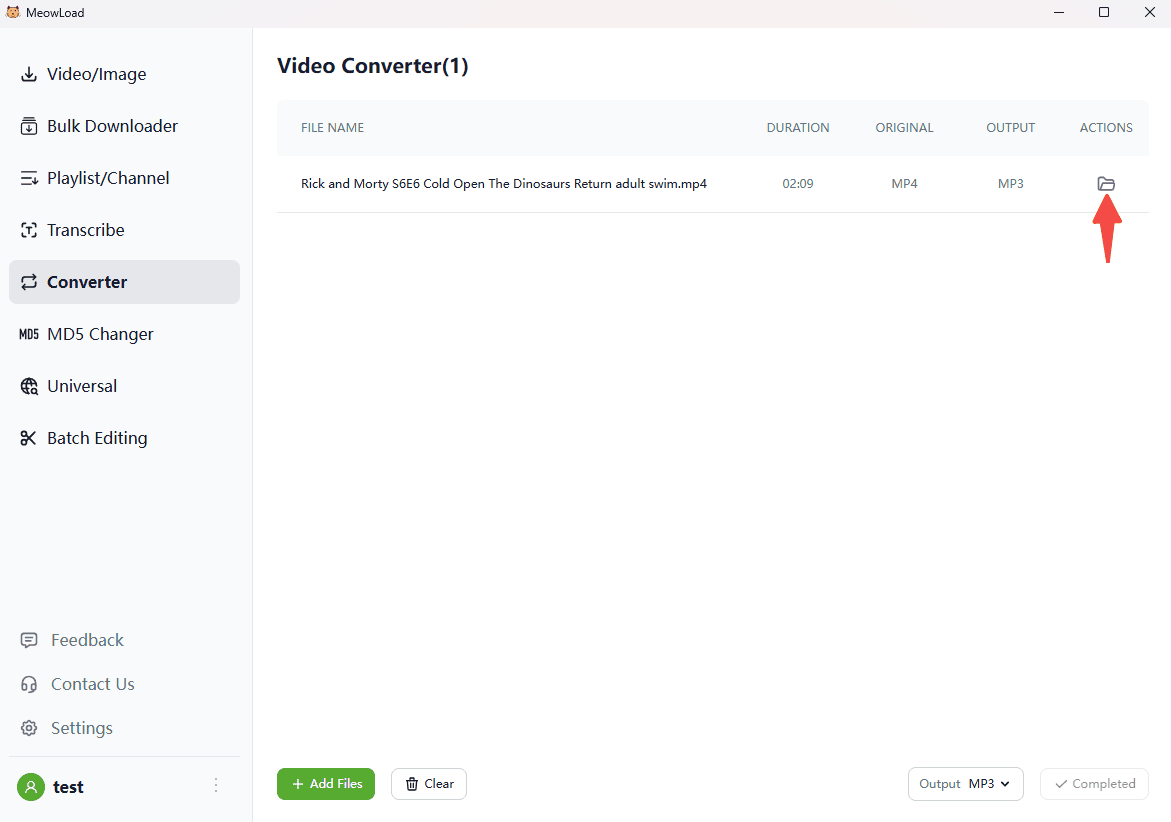Open the three-dot account options menu
Image resolution: width=1171 pixels, height=822 pixels.
tap(216, 786)
